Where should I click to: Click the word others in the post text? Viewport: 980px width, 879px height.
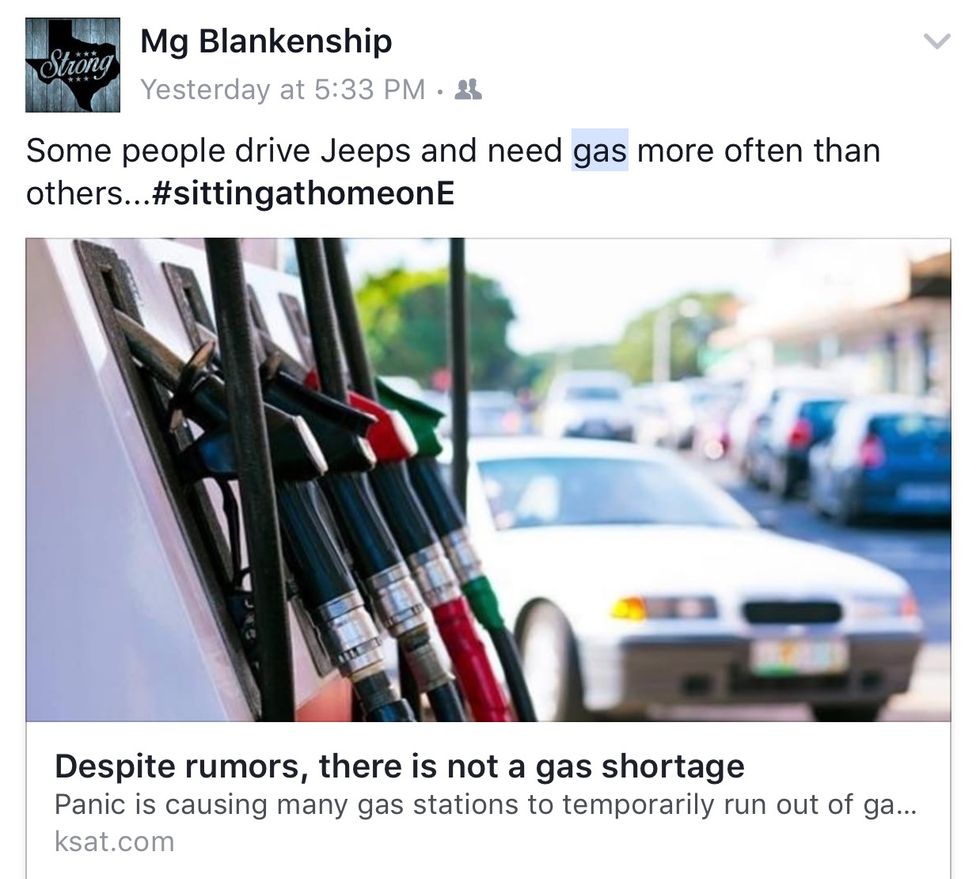point(74,193)
